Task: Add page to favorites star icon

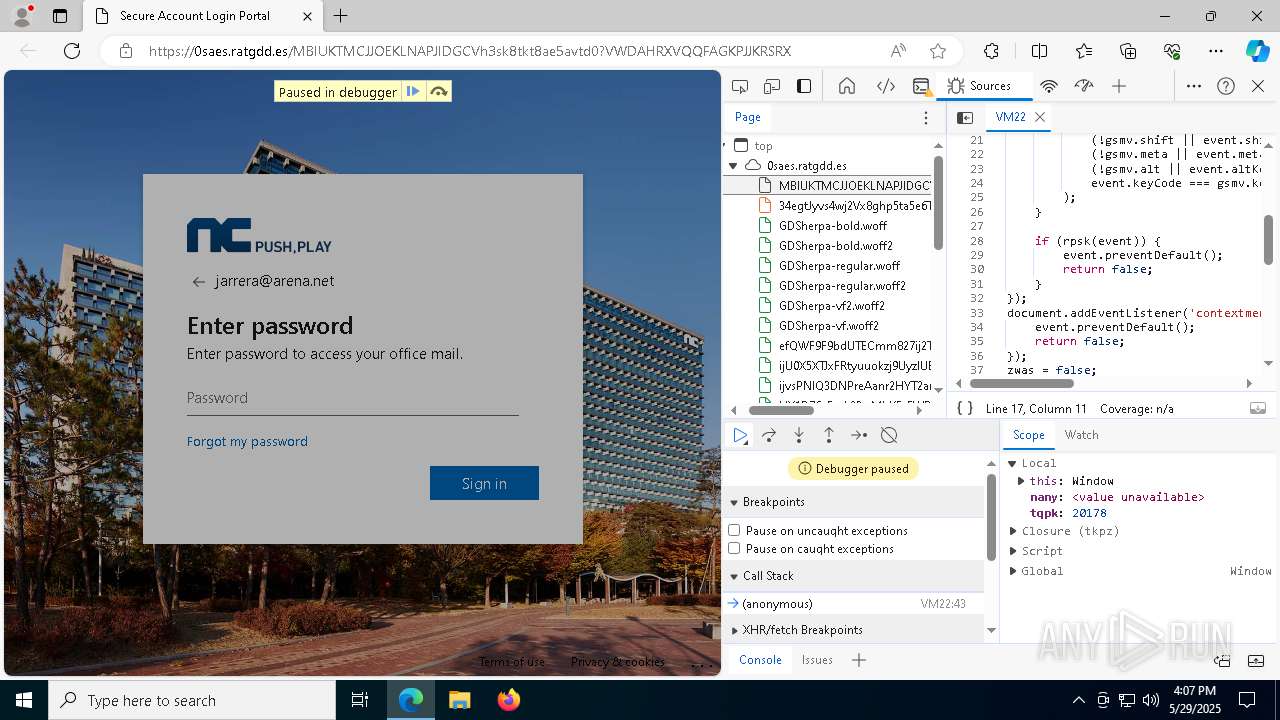Action: (937, 51)
